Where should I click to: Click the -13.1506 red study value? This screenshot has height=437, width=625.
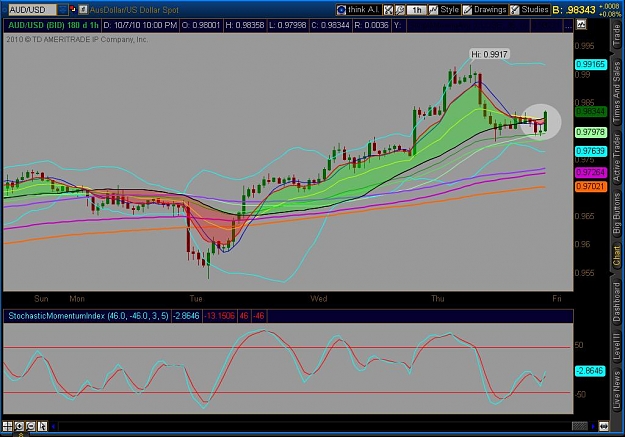point(219,316)
